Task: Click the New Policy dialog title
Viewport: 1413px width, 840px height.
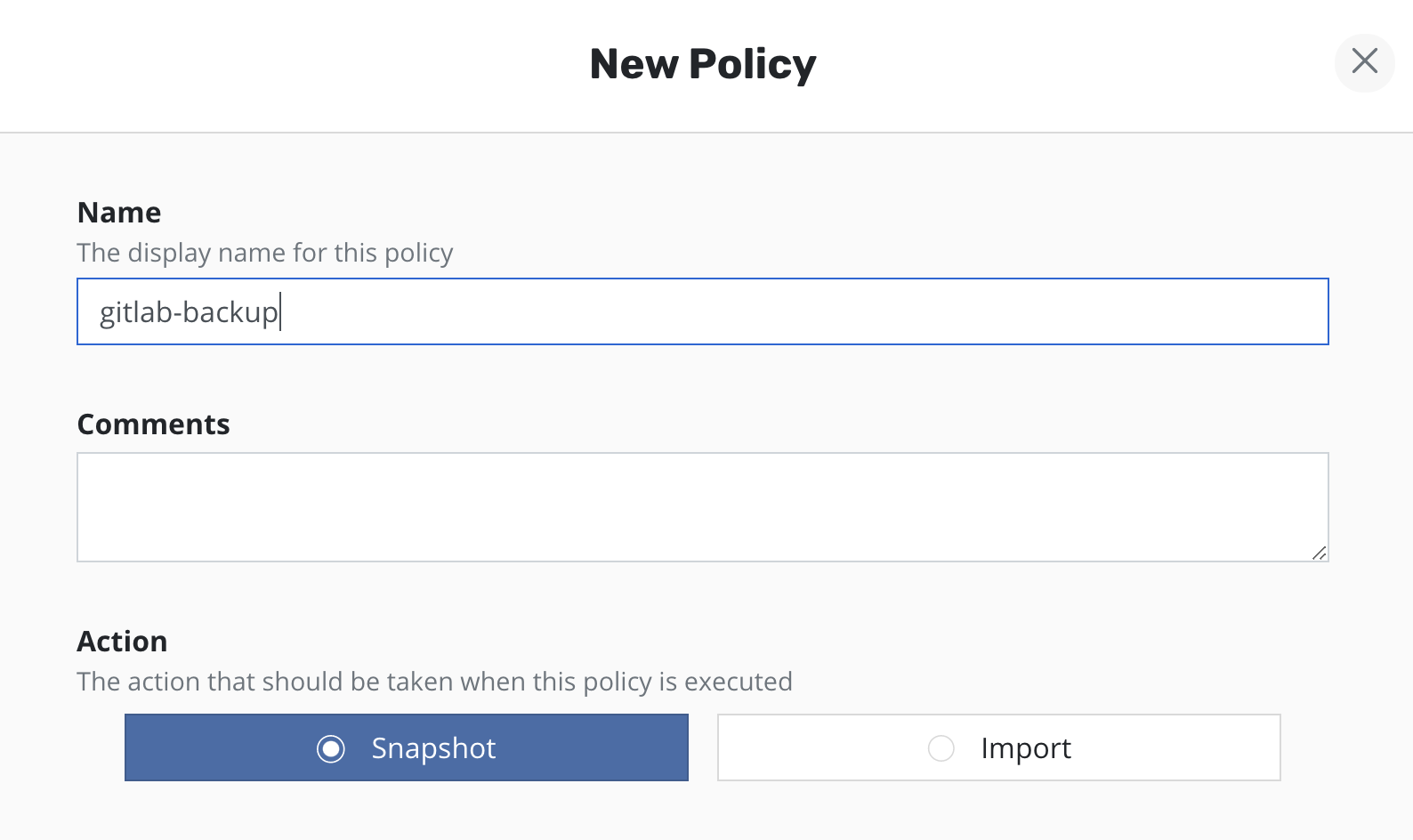Action: pyautogui.click(x=702, y=62)
